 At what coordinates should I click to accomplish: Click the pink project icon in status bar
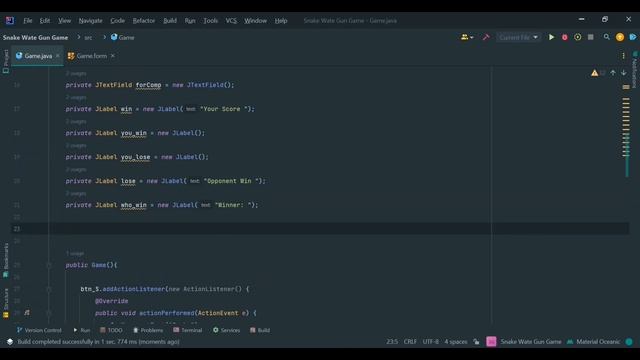pyautogui.click(x=491, y=342)
